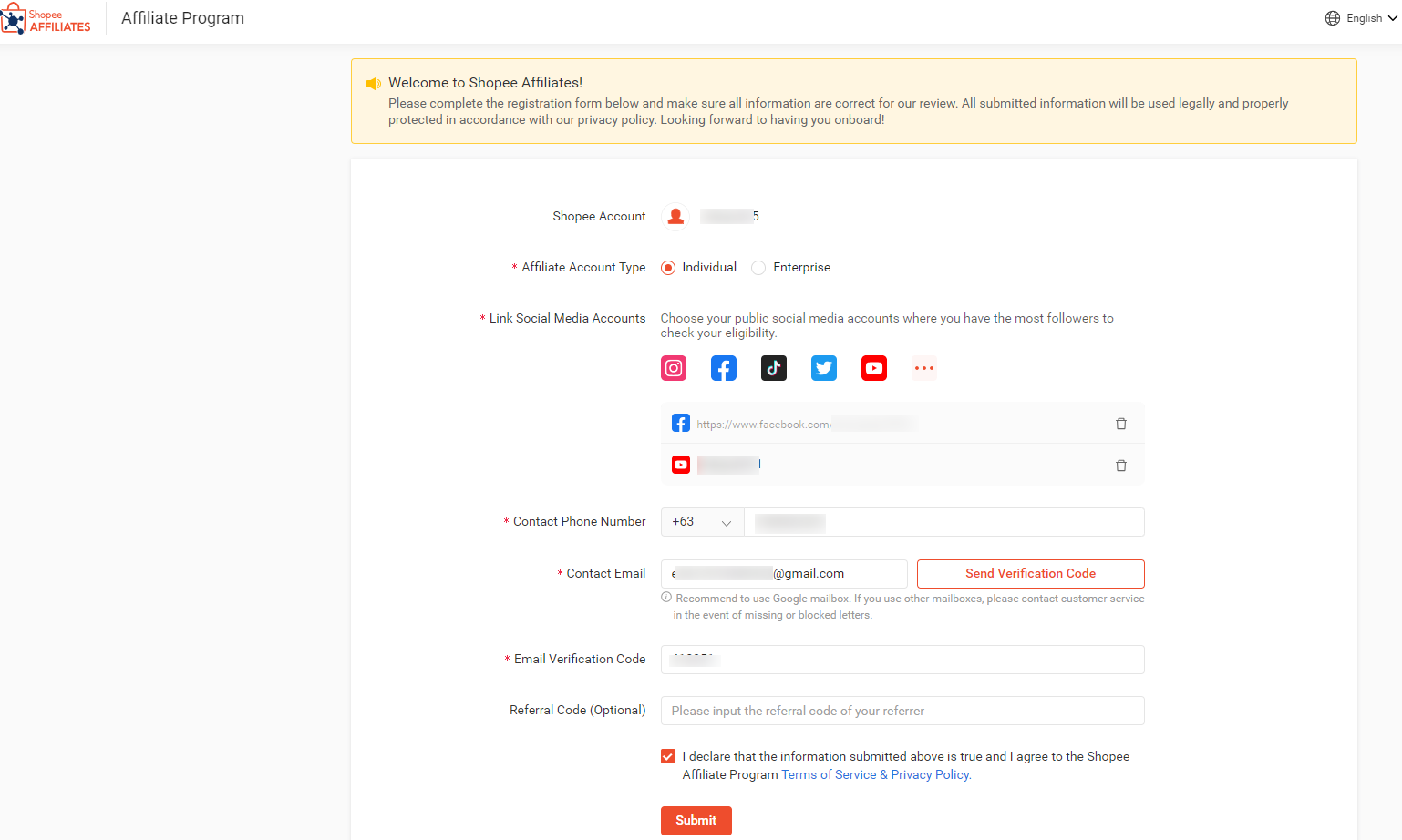The image size is (1402, 840).
Task: Open the English language selector
Action: (x=1364, y=17)
